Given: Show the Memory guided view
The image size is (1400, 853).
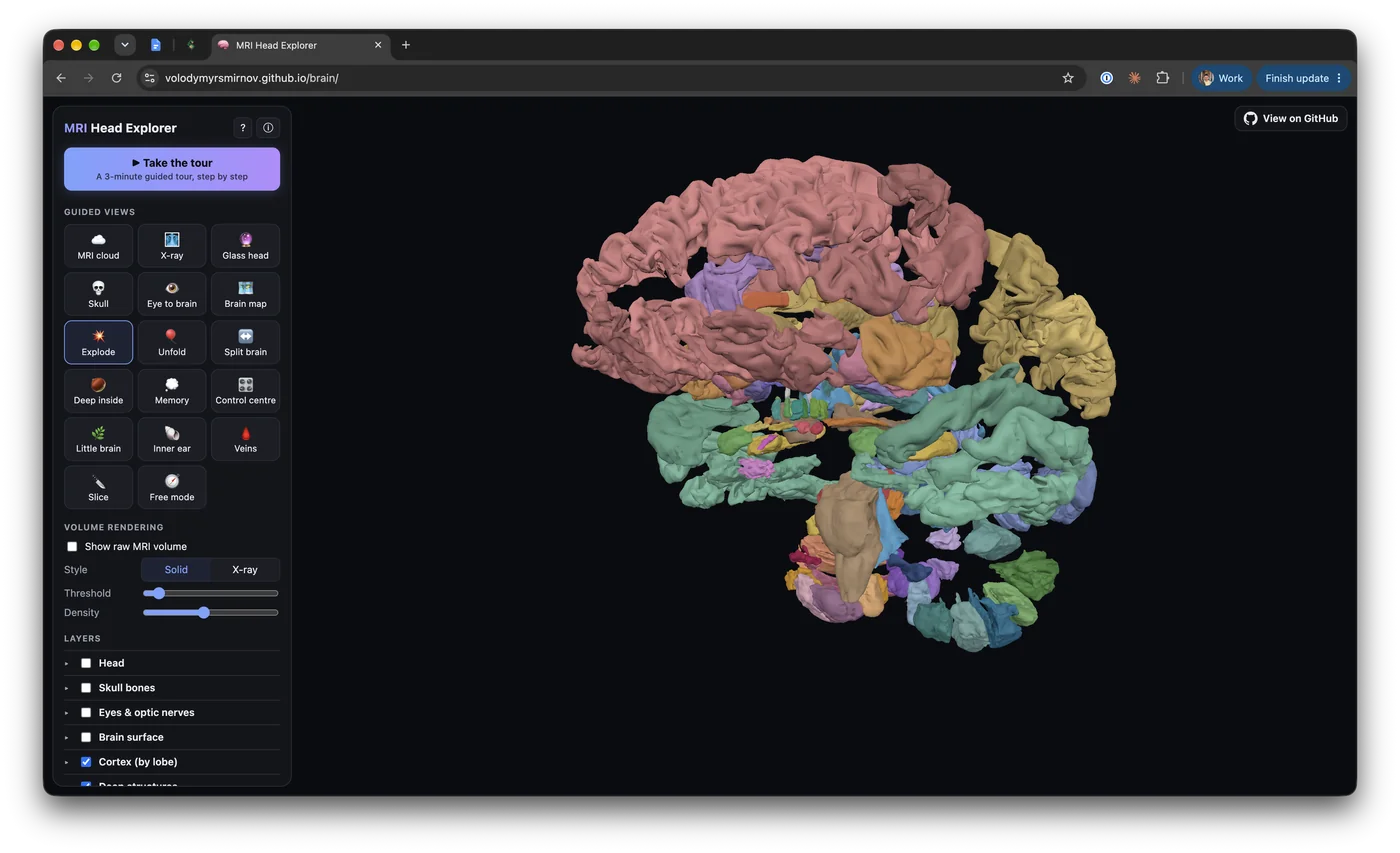Looking at the screenshot, I should tap(172, 390).
